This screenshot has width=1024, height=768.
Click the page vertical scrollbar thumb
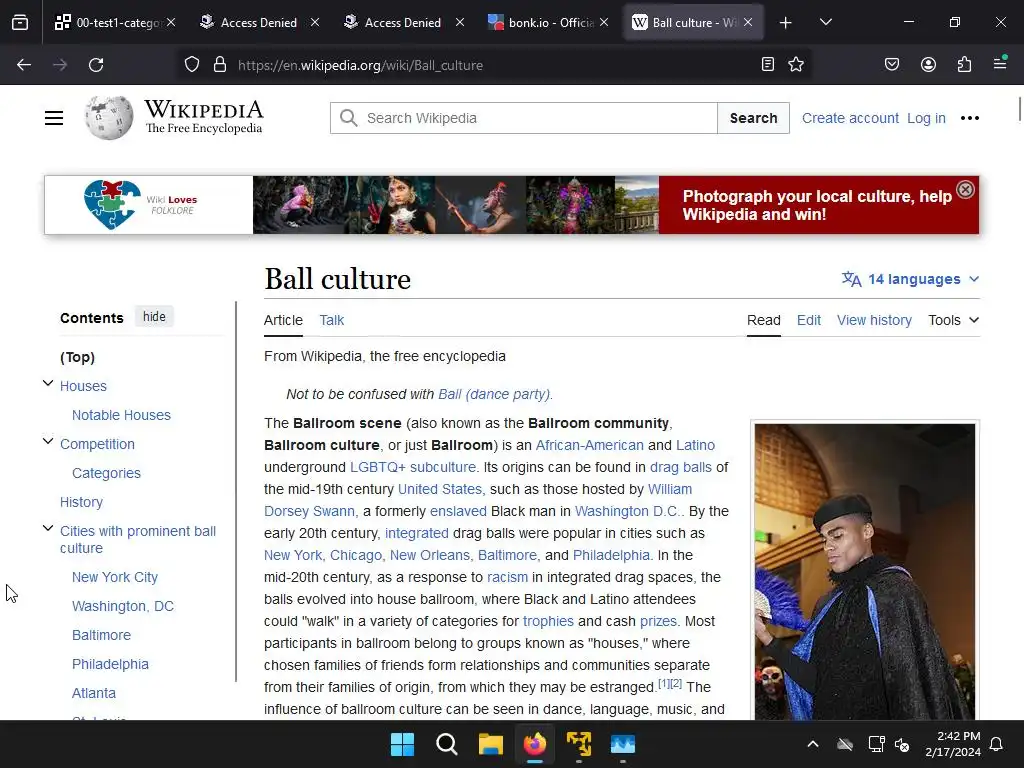pos(1019,108)
